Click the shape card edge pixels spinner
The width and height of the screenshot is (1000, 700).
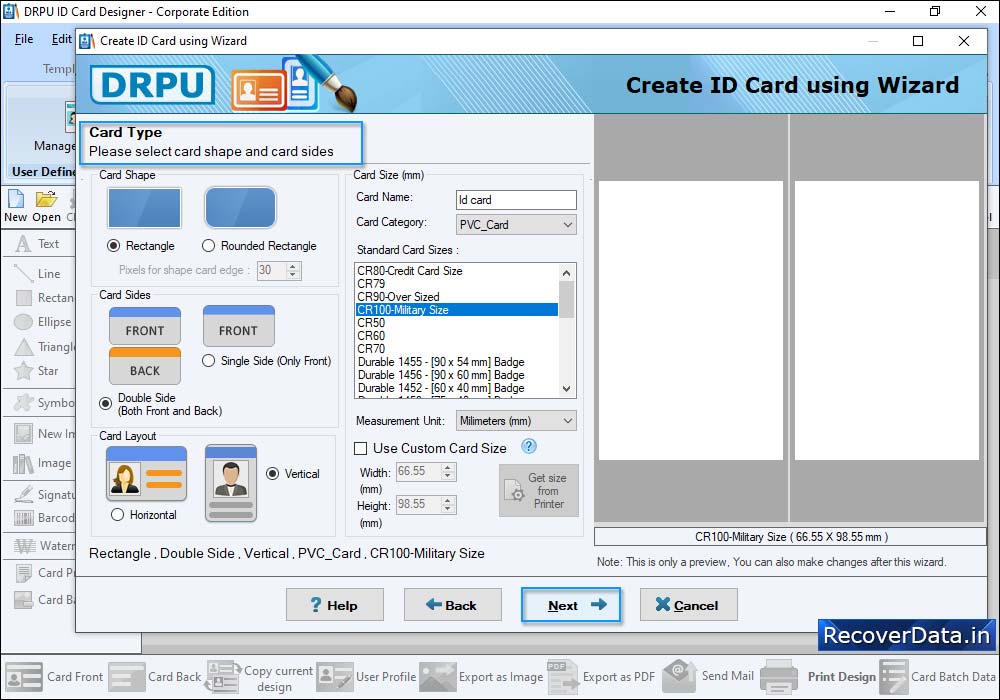(293, 271)
